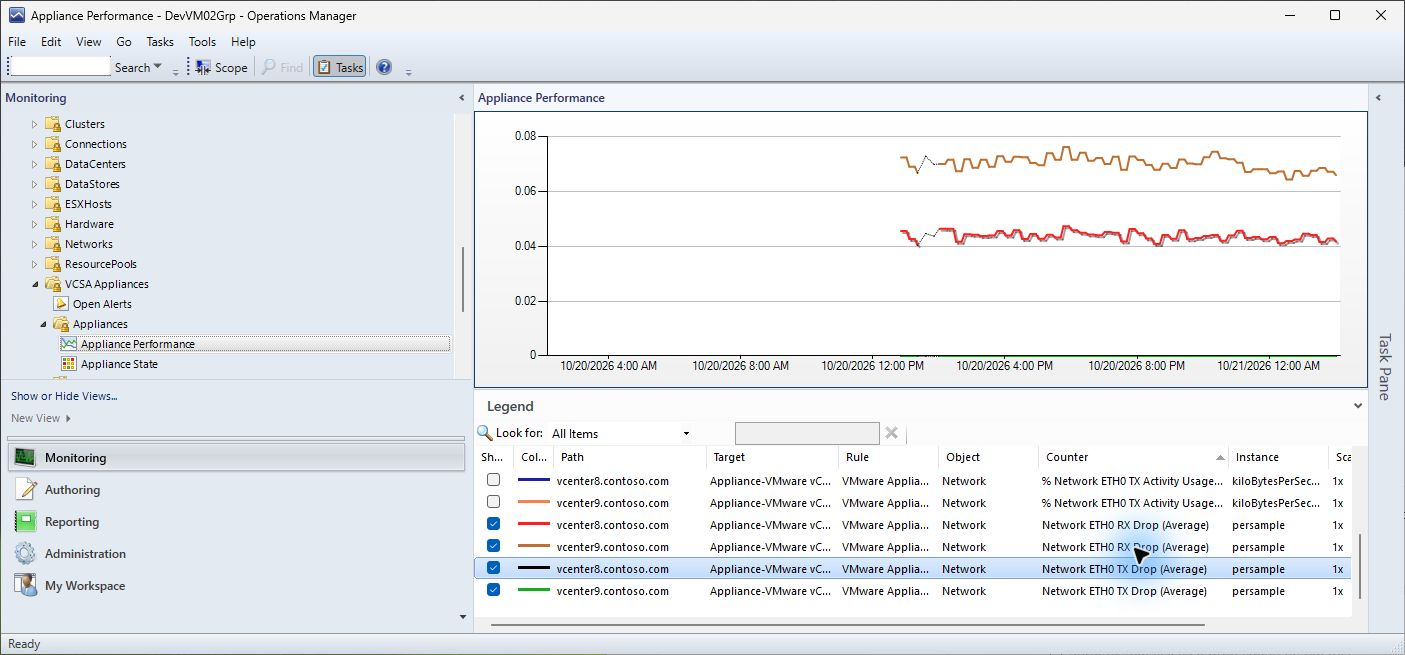The image size is (1405, 655).
Task: Select the Clusters folder icon
Action: (52, 124)
